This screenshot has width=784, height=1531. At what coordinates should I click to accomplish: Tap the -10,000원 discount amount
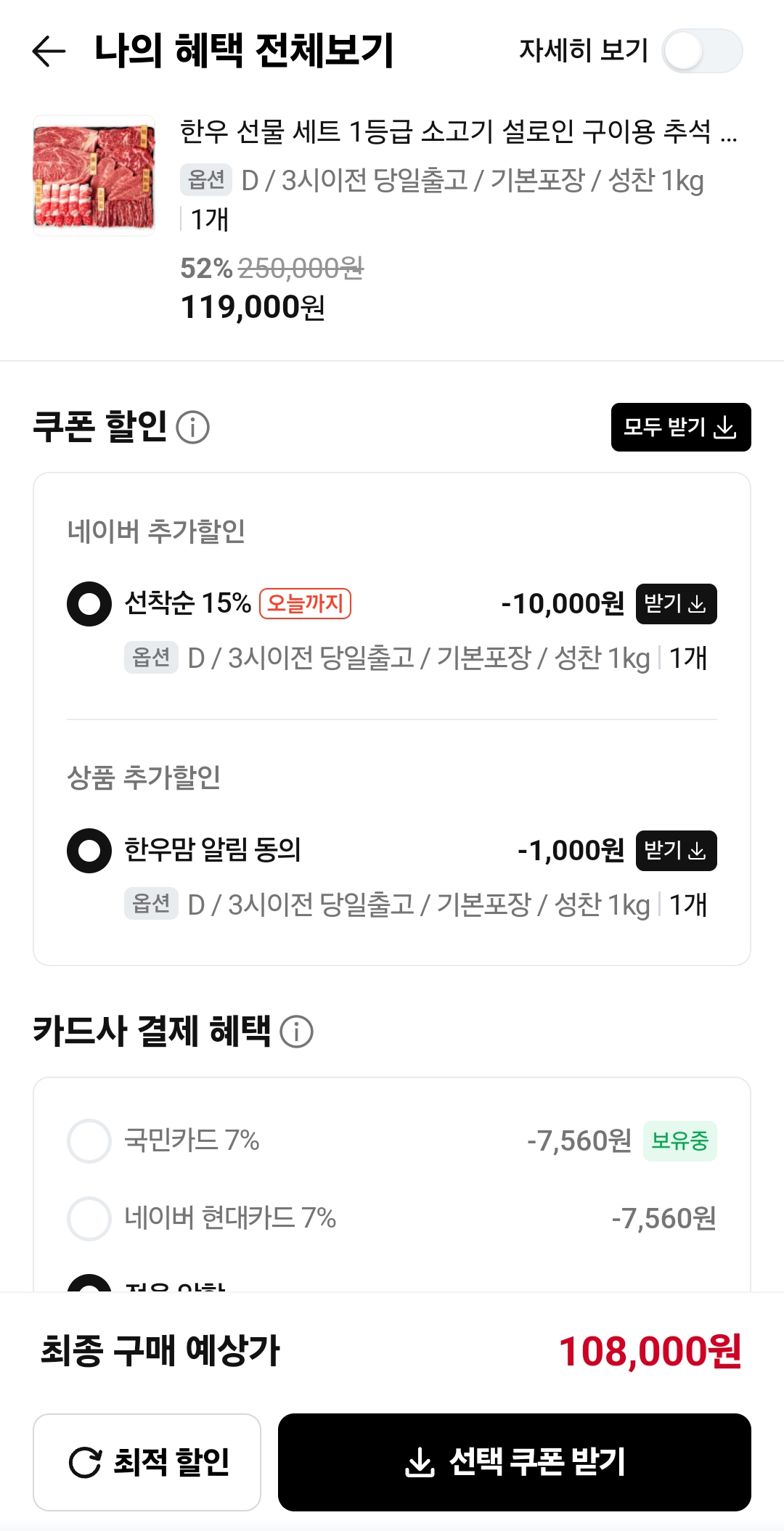[x=563, y=604]
